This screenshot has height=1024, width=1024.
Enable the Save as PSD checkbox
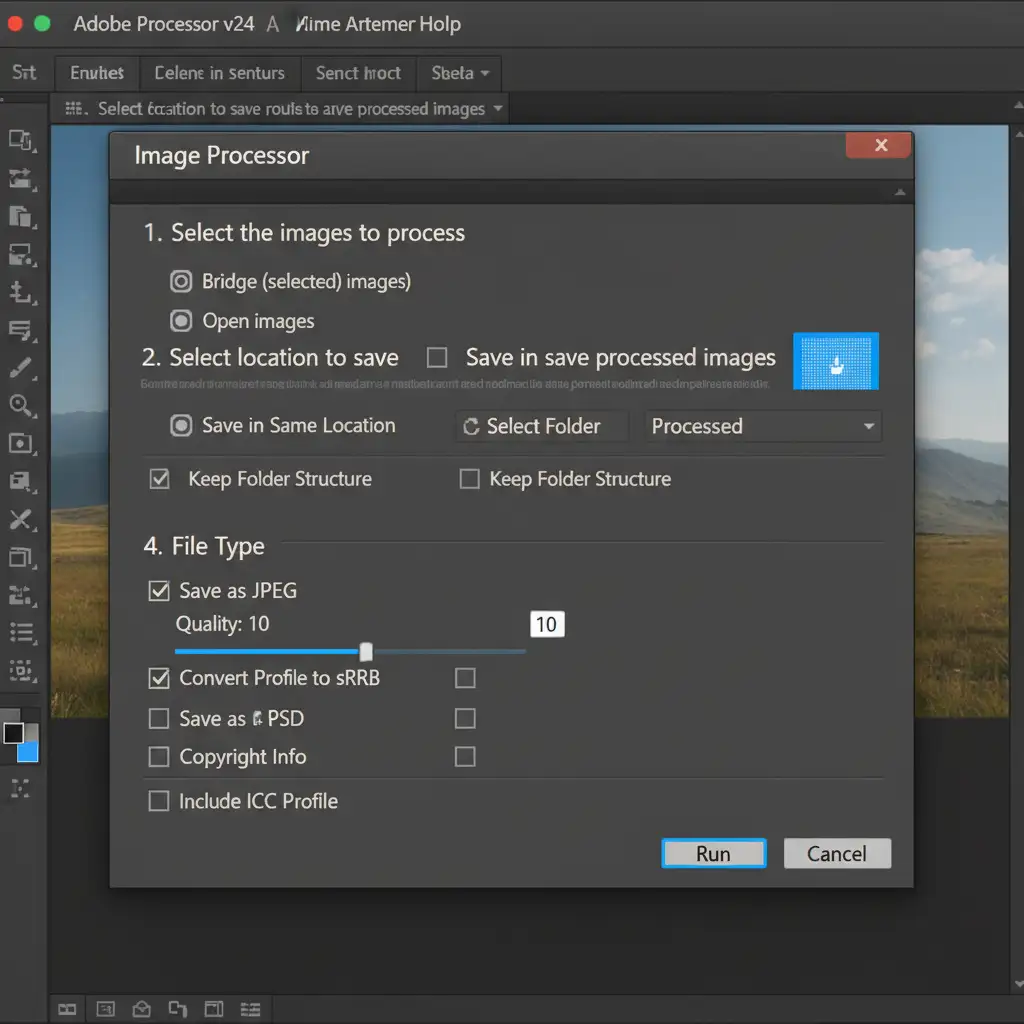(159, 719)
